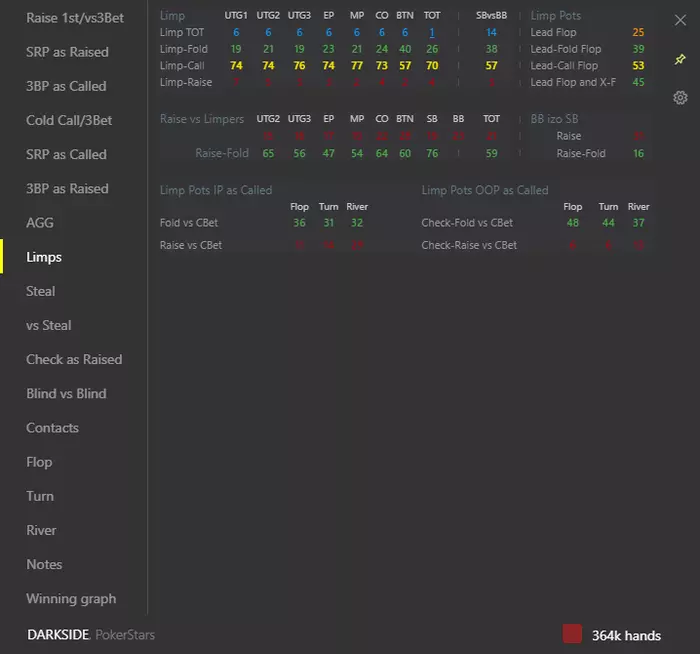Click Limp-Call UTG3 value 76
Image resolution: width=700 pixels, height=654 pixels.
299,66
